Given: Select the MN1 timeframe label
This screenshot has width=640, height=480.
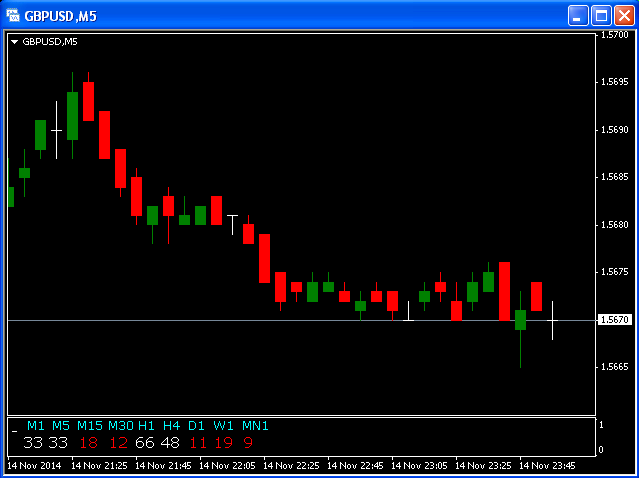Looking at the screenshot, I should pos(255,426).
